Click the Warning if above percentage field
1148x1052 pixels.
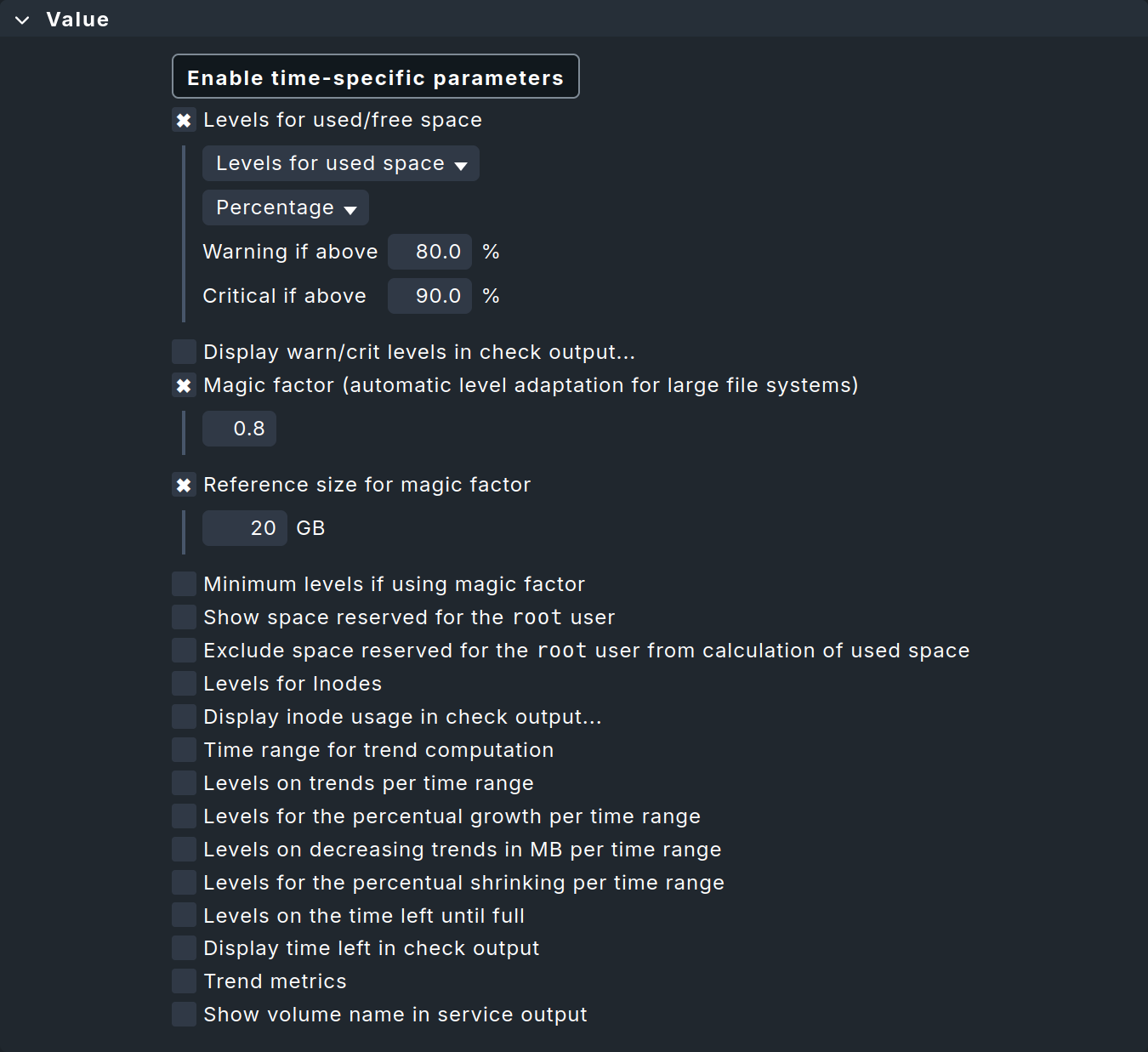(429, 252)
